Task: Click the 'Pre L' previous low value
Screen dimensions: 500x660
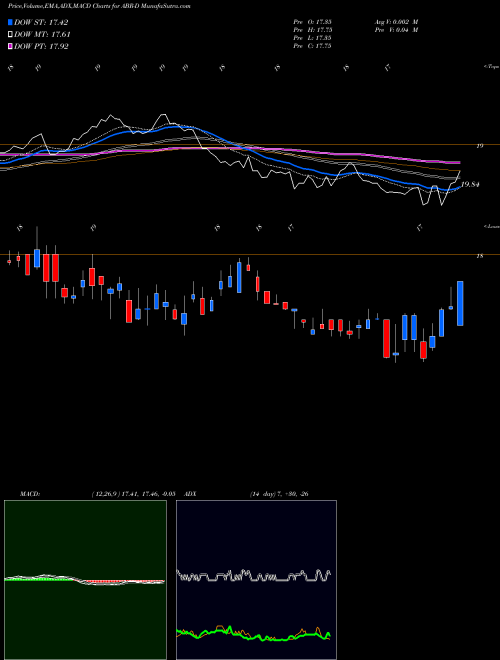Action: [x=312, y=38]
